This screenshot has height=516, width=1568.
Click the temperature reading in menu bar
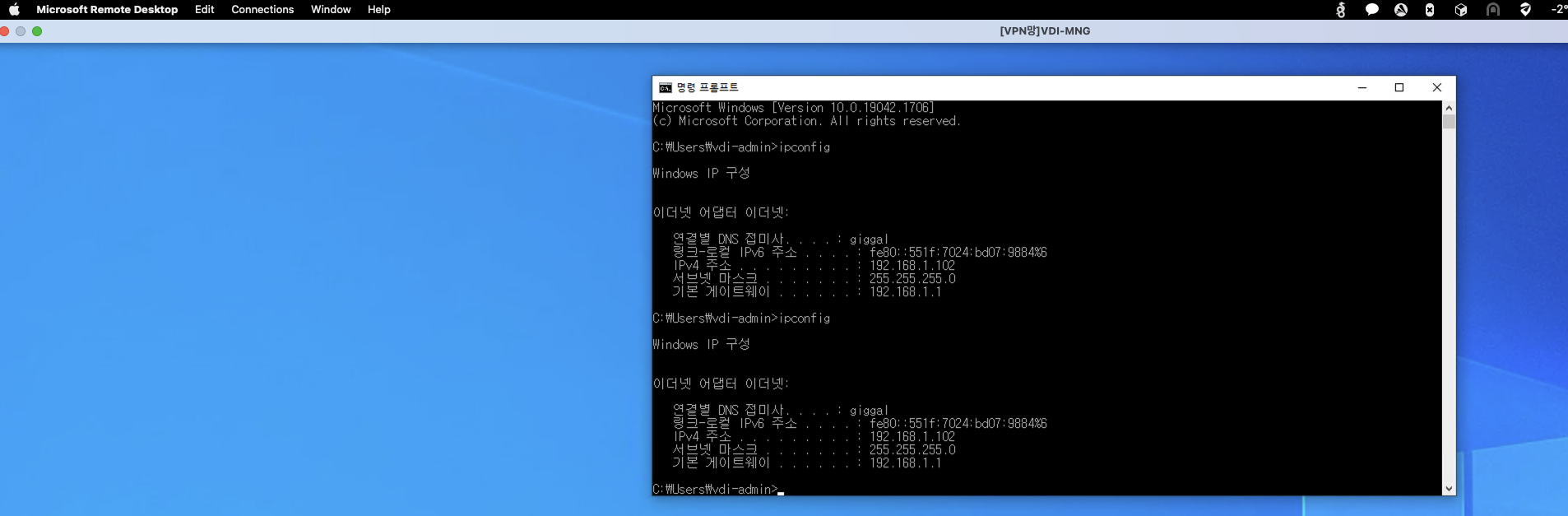click(1559, 10)
